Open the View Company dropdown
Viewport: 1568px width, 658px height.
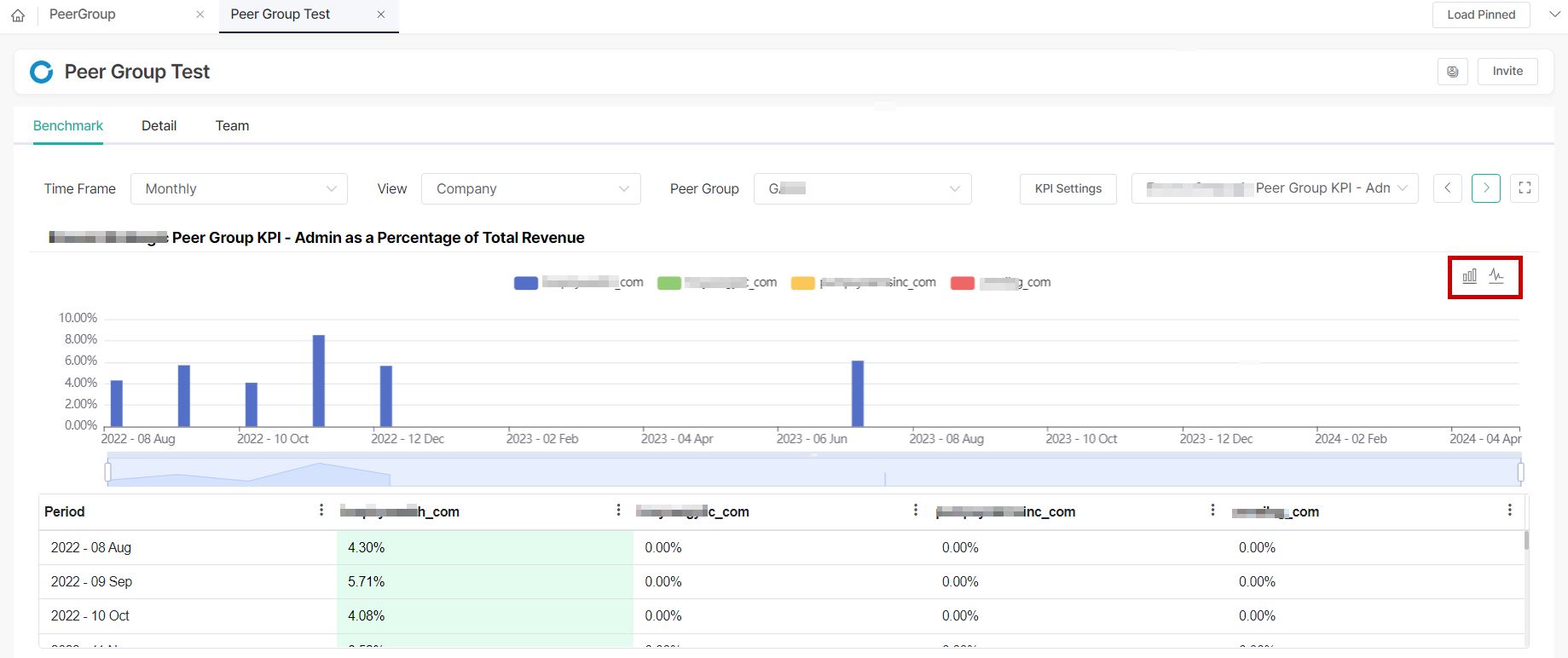tap(530, 189)
